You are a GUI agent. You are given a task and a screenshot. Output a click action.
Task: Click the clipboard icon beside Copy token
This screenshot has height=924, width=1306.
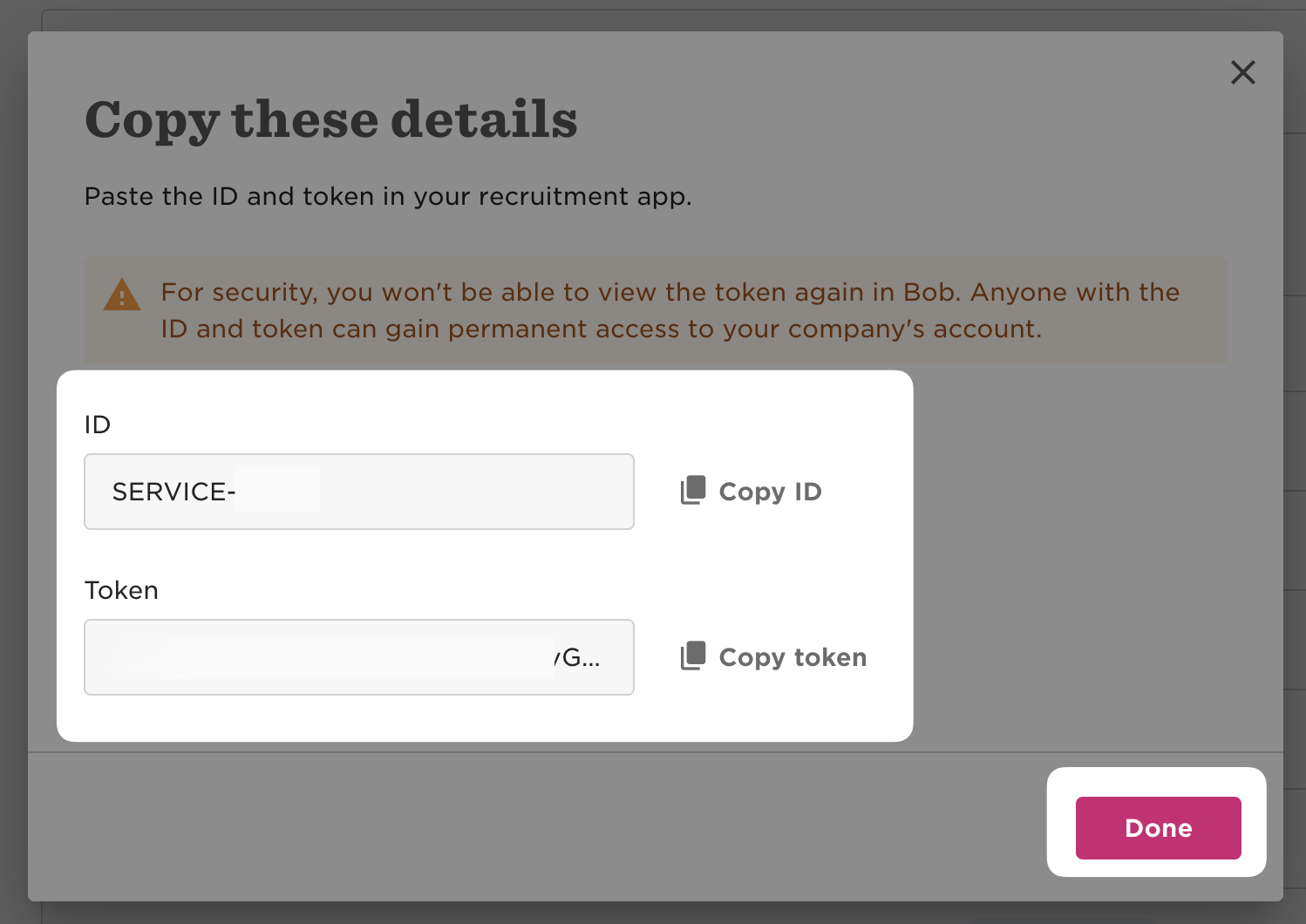pyautogui.click(x=693, y=656)
